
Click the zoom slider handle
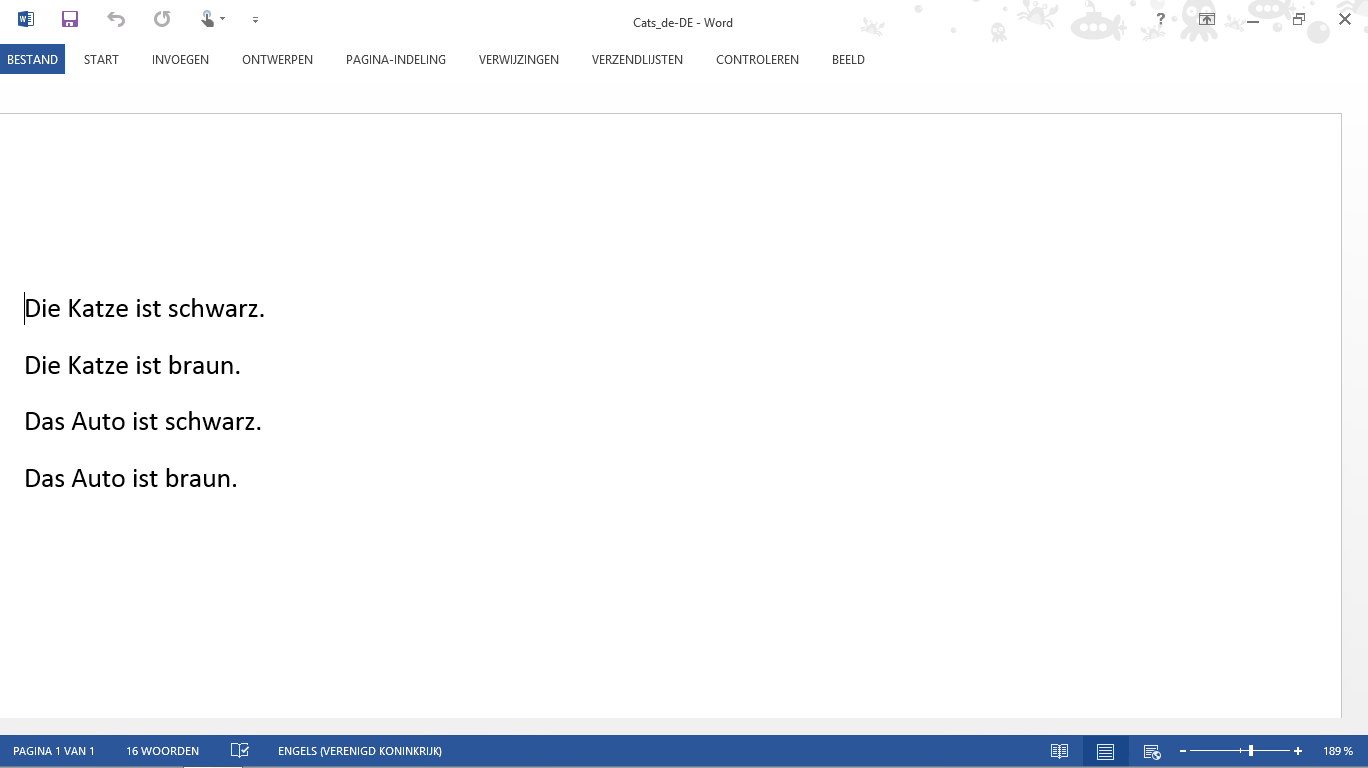pyautogui.click(x=1251, y=751)
